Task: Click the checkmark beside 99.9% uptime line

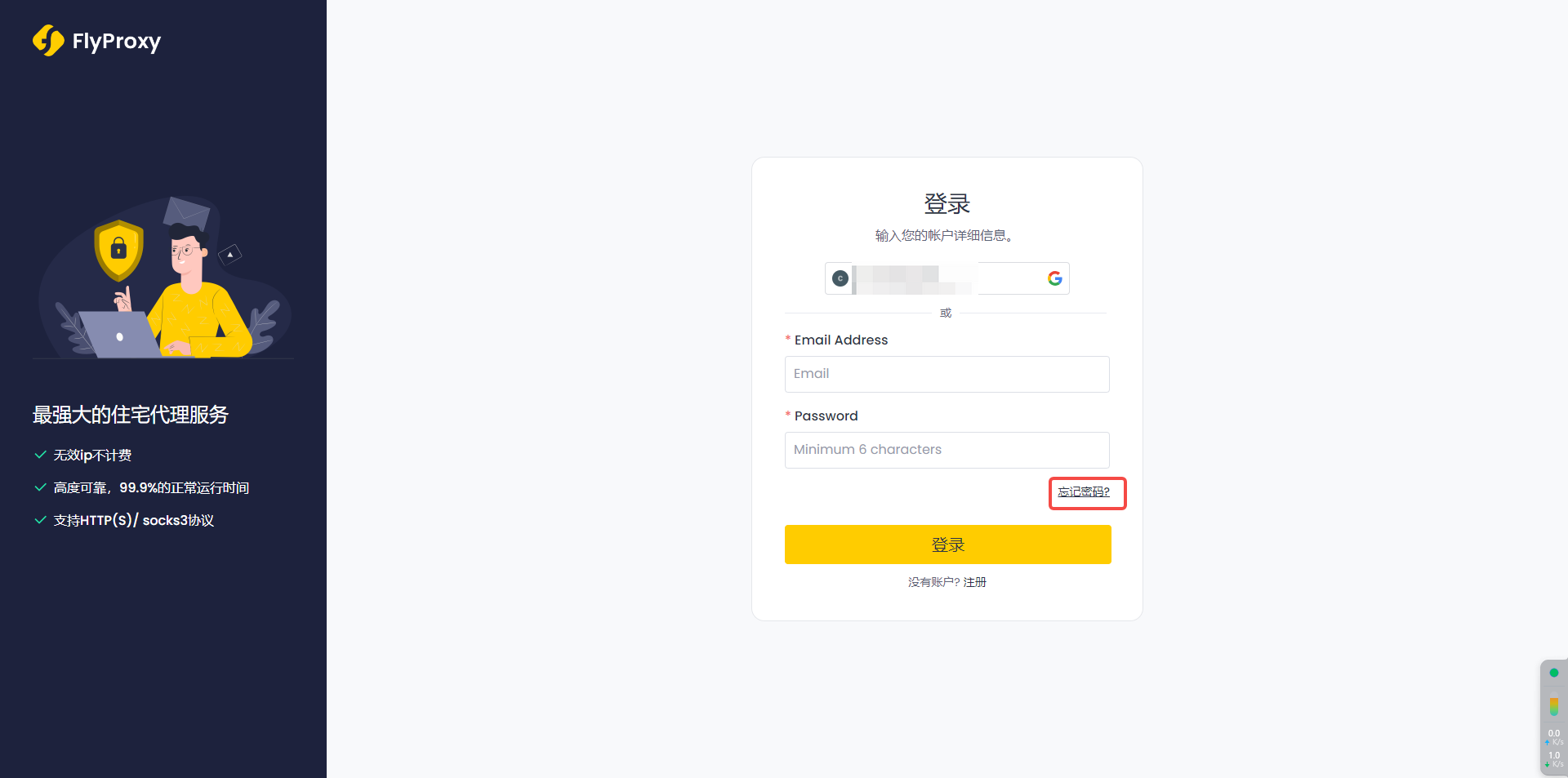Action: pyautogui.click(x=40, y=487)
